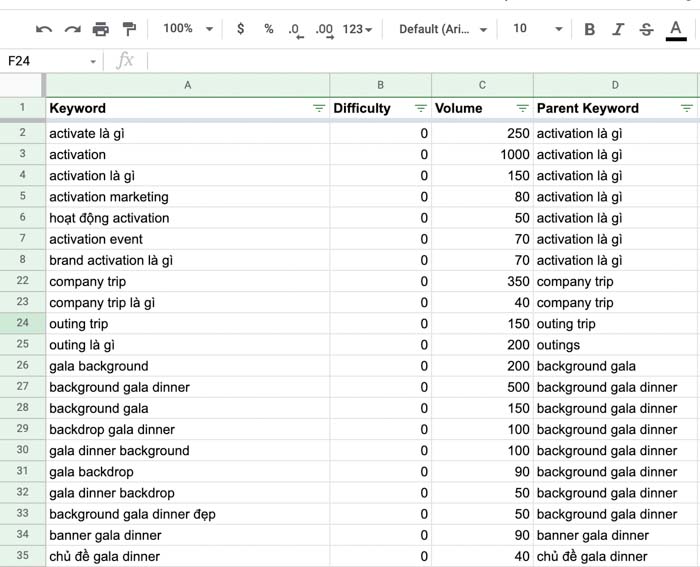Select column B header
Image resolution: width=700 pixels, height=567 pixels.
(380, 85)
